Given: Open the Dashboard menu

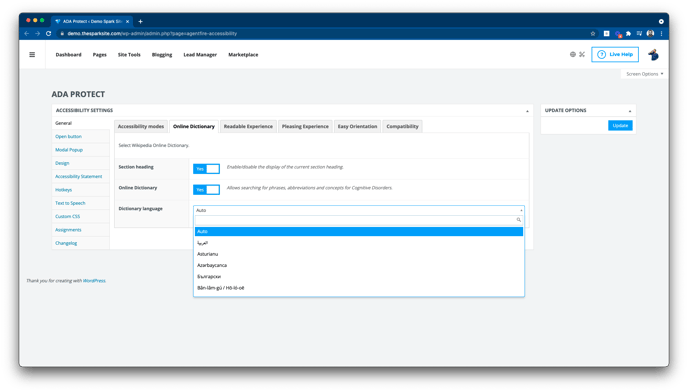Looking at the screenshot, I should pos(68,55).
